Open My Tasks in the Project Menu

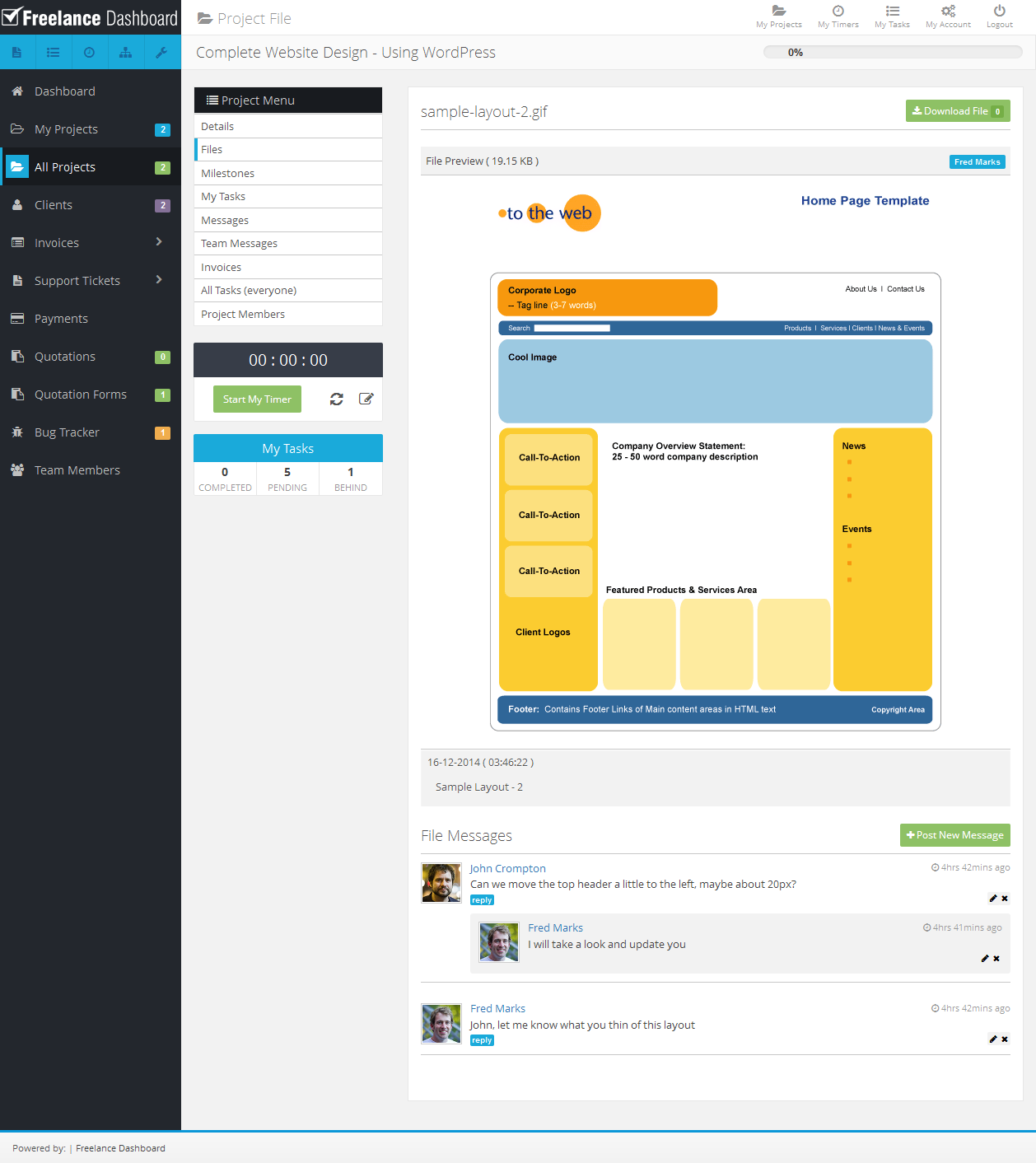[288, 197]
